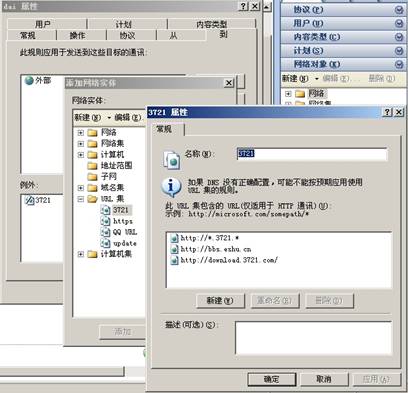The height and width of the screenshot is (393, 408).
Task: Click help button in 3721 properties title bar
Action: [x=387, y=112]
